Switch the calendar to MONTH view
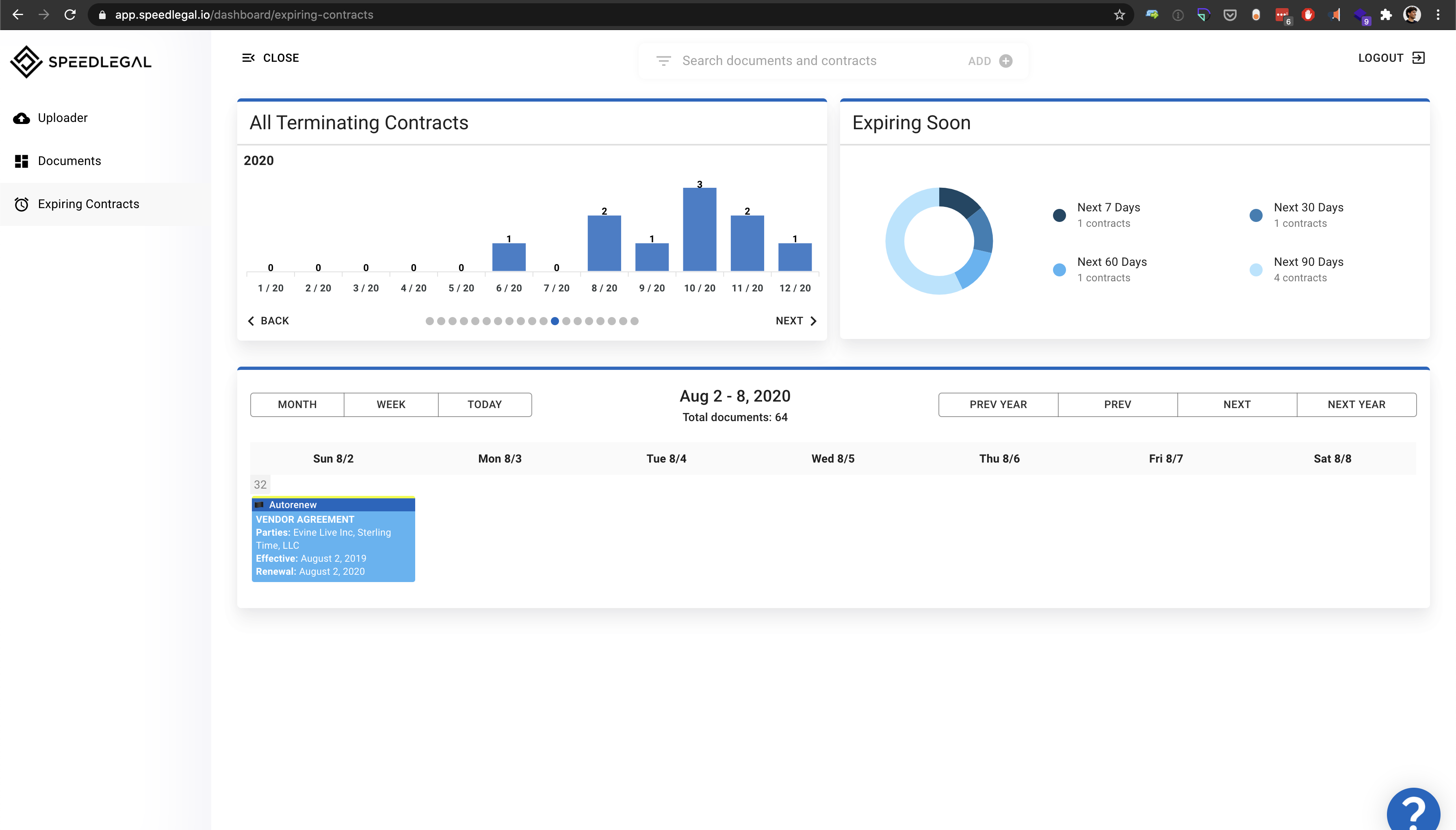The width and height of the screenshot is (1456, 830). (x=297, y=404)
